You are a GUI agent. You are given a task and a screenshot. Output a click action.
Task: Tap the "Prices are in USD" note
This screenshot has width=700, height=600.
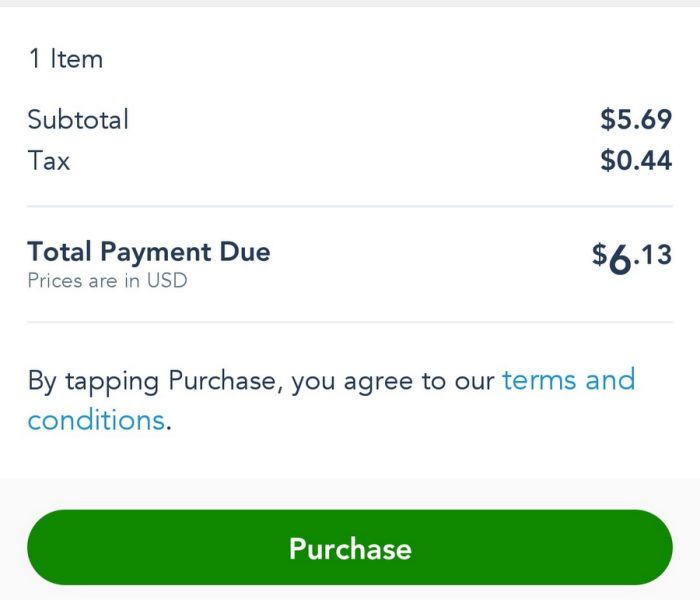pos(107,281)
